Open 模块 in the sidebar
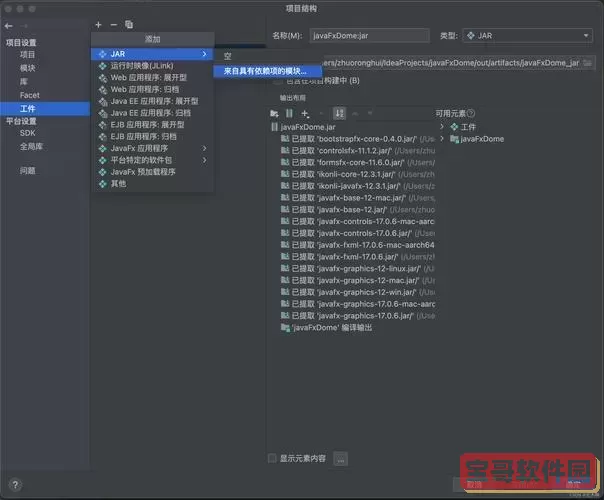This screenshot has height=500, width=604. pos(27,68)
